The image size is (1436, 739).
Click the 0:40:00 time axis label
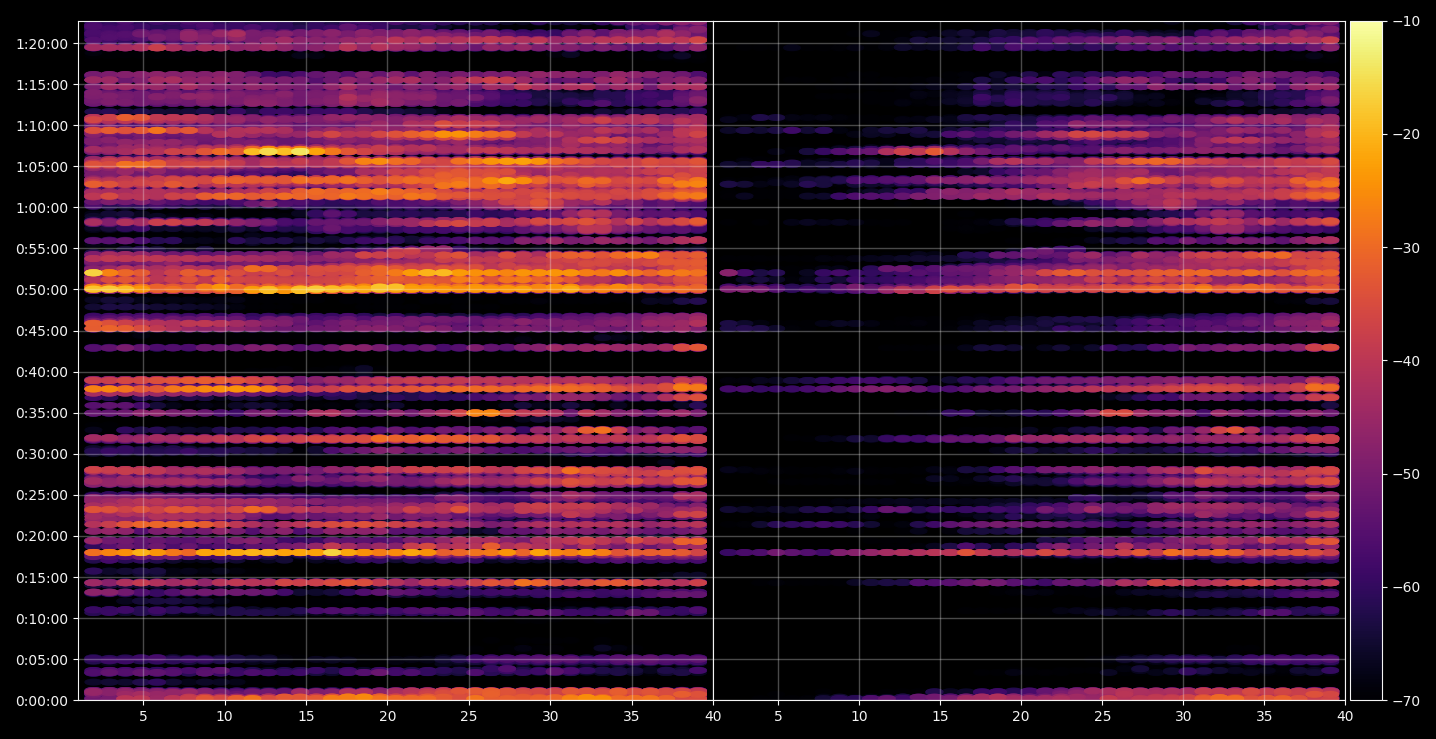42,372
